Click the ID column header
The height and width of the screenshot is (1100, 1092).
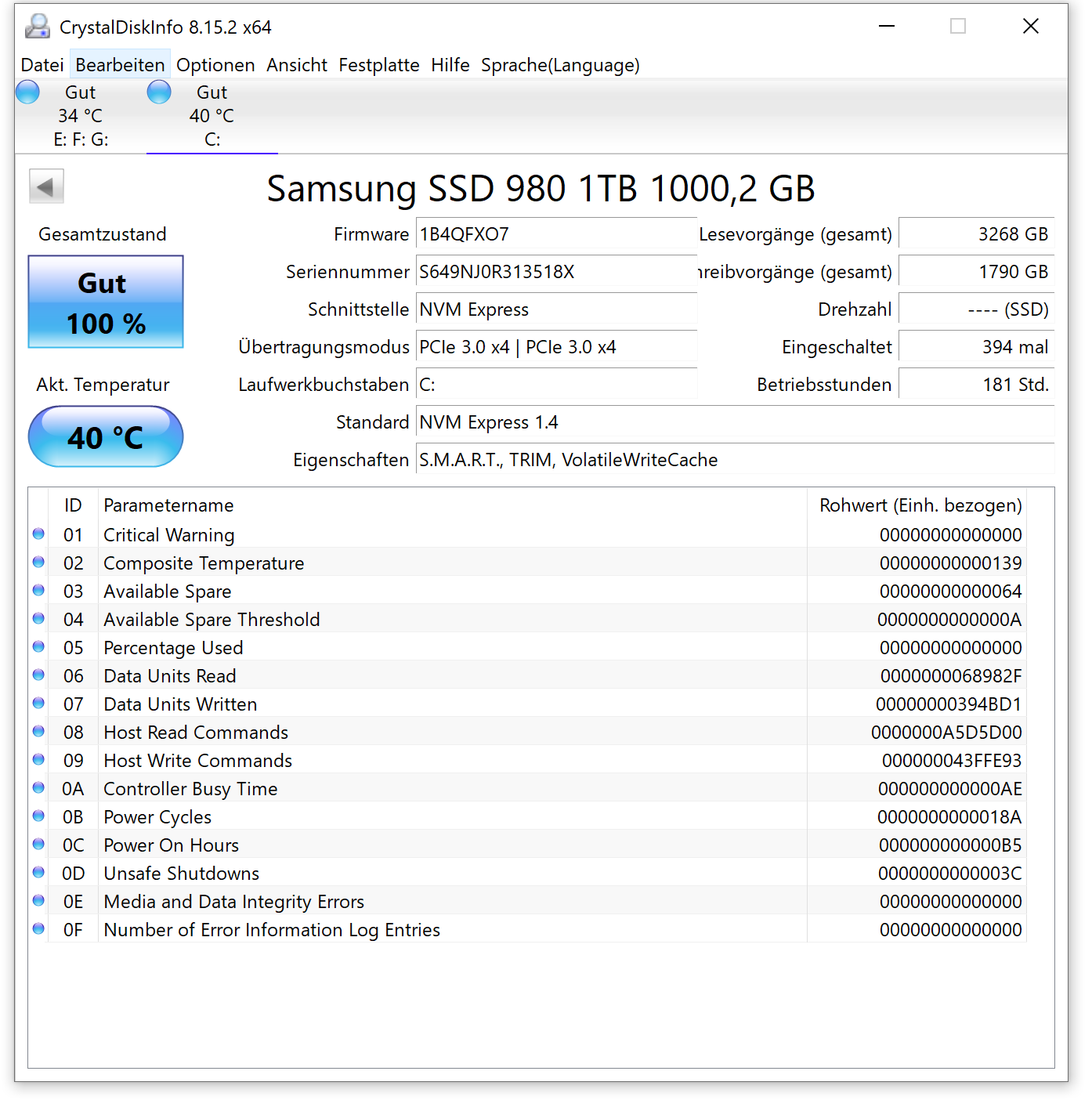pyautogui.click(x=73, y=505)
